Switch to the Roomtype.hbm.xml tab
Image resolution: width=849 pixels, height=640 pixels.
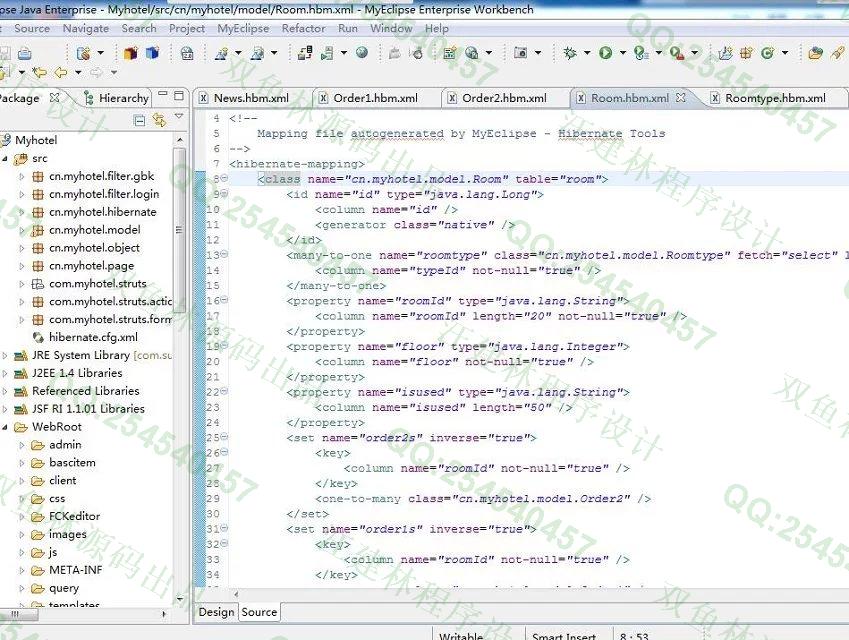click(x=775, y=98)
